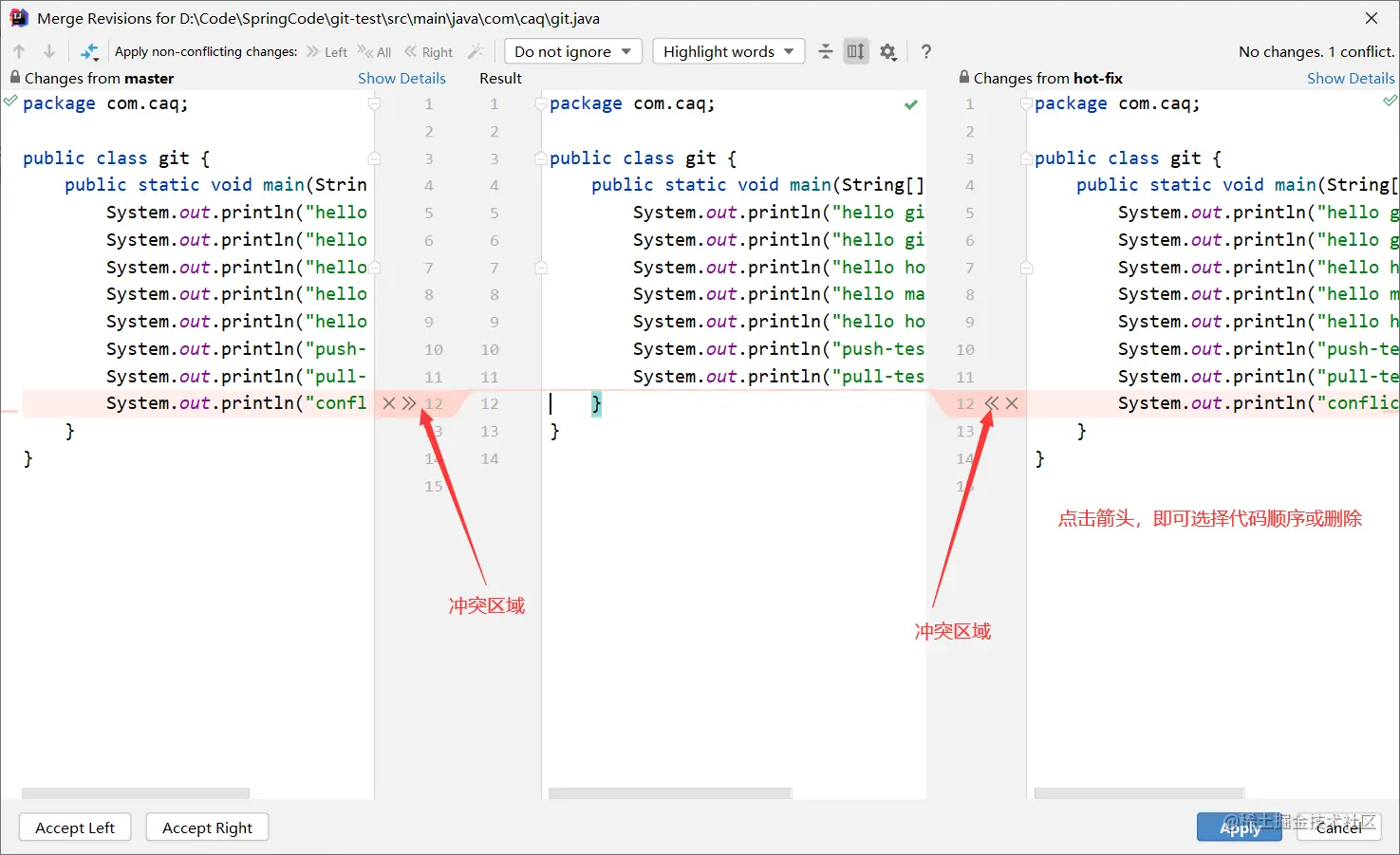Click lock icon beside Changes from master
The height and width of the screenshot is (855, 1400).
(15, 78)
